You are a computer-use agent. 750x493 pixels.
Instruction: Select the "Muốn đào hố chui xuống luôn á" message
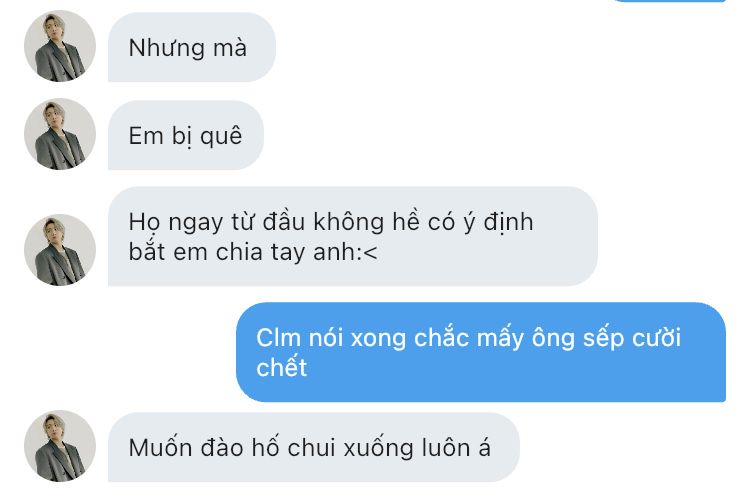[x=314, y=448]
